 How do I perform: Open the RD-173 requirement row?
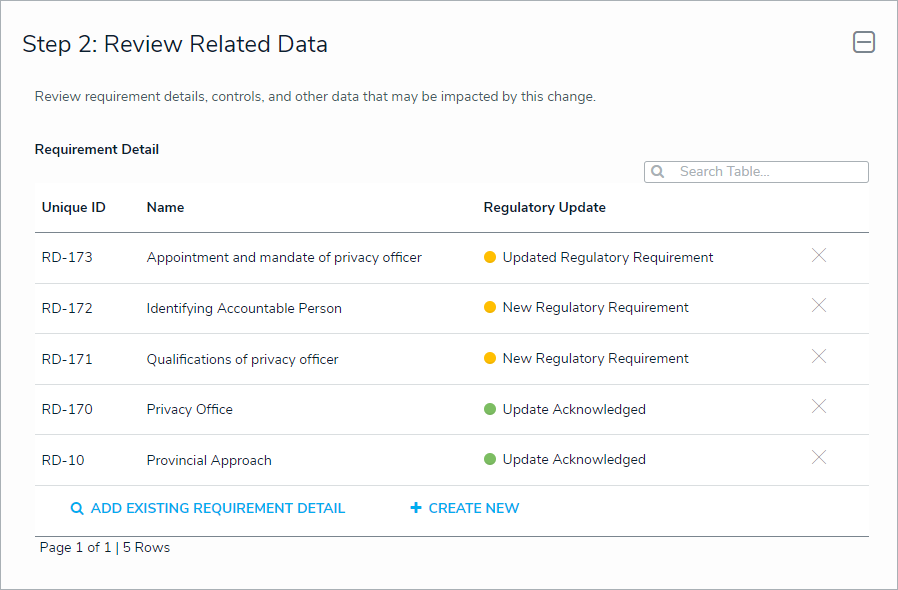67,258
